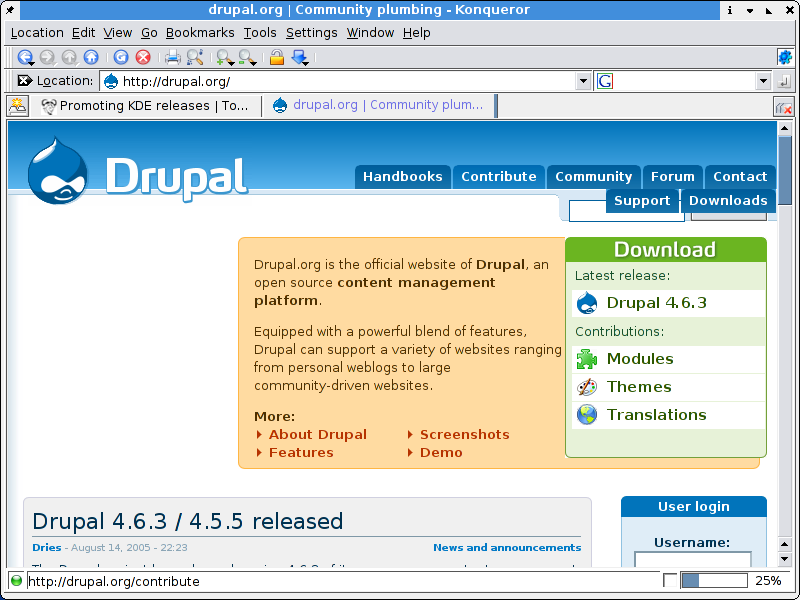Print the page with the printer icon

click(x=172, y=57)
